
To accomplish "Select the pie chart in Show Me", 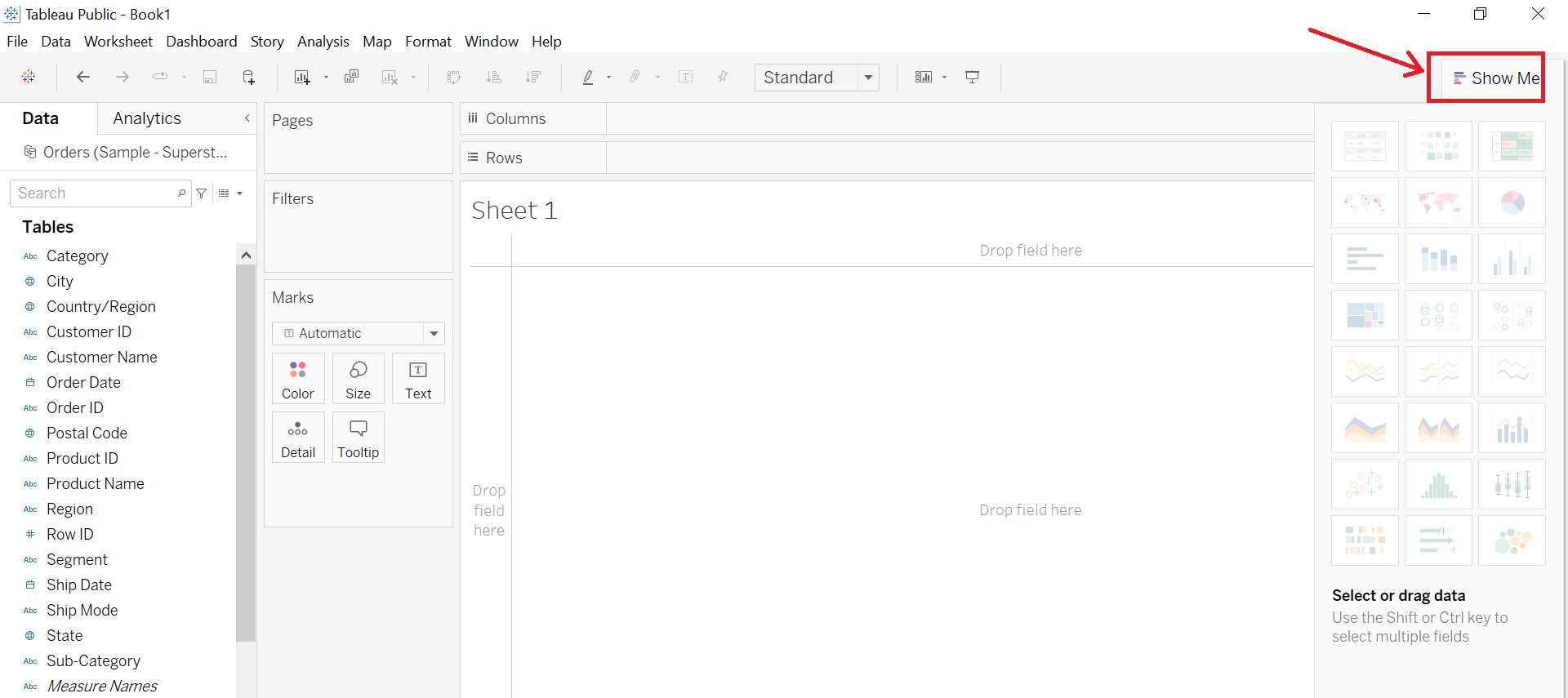I will click(1512, 202).
